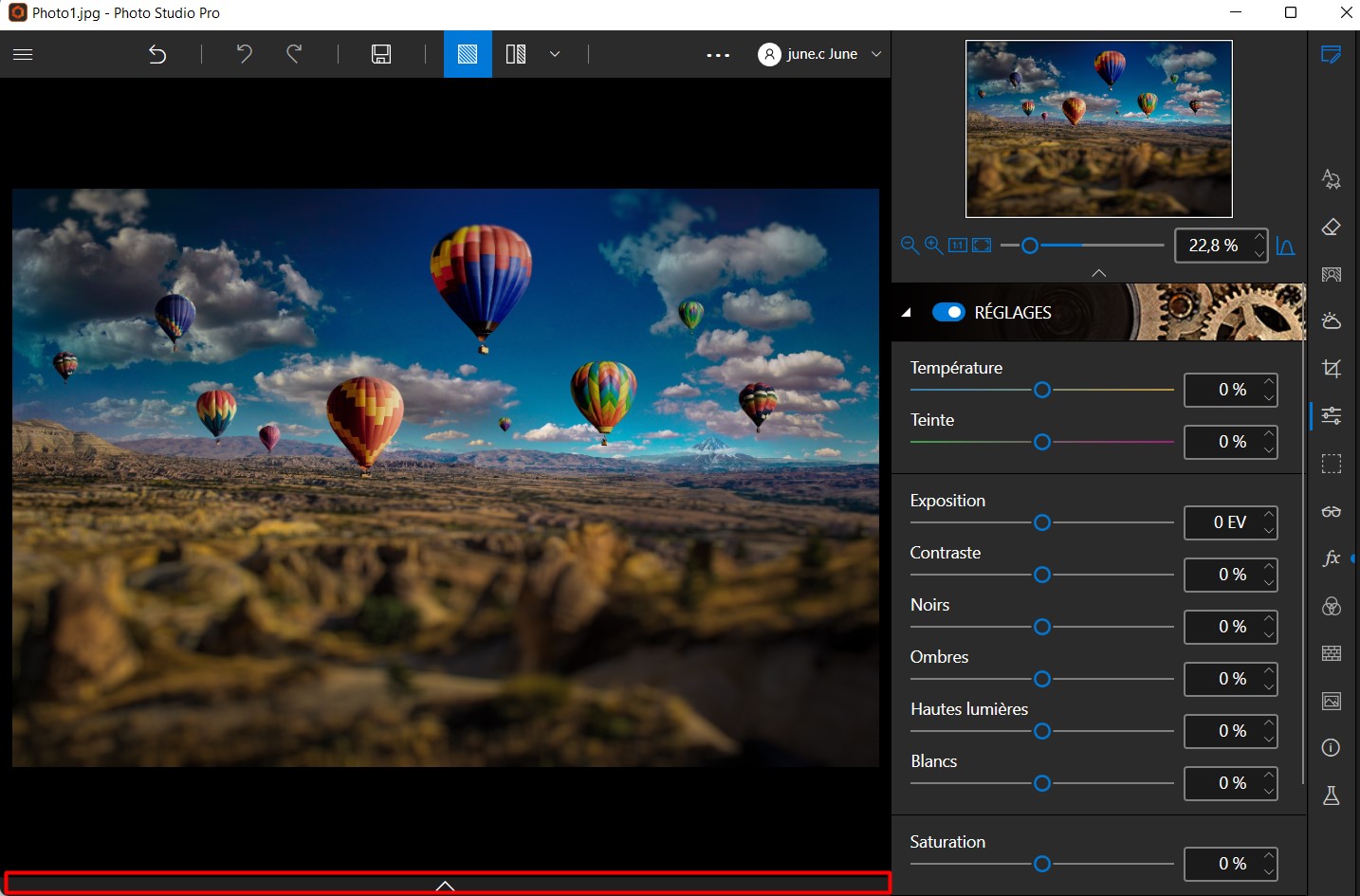The height and width of the screenshot is (896, 1360).
Task: Click the 22,8 % zoom value field
Action: 1212,246
